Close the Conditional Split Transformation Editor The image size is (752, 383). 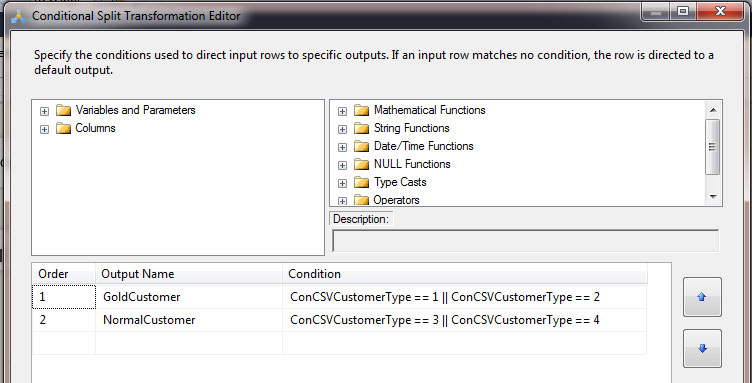click(x=719, y=11)
